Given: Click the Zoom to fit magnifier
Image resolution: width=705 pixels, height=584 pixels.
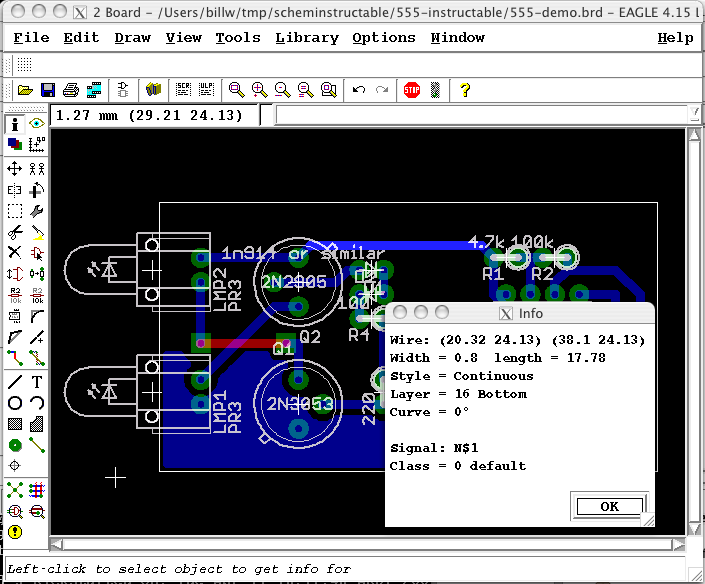Looking at the screenshot, I should coord(236,90).
